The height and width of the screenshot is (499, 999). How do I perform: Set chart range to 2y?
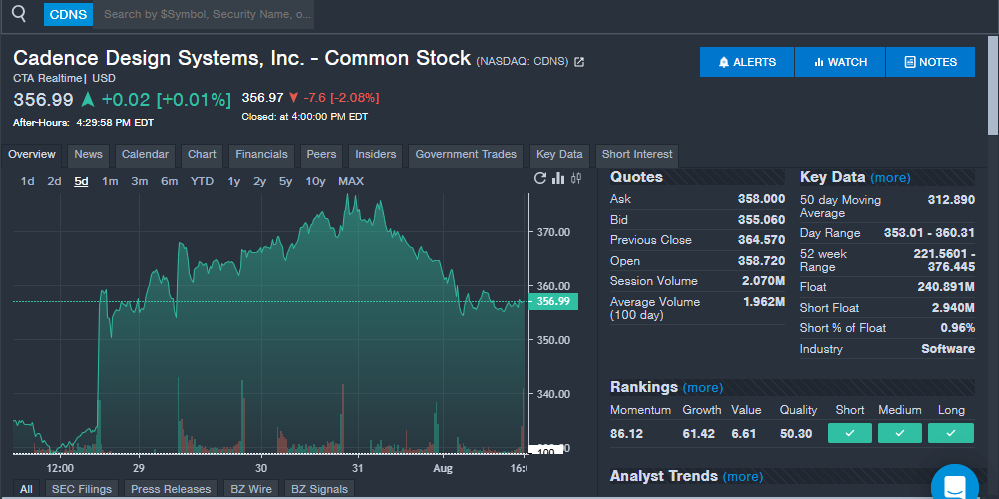point(259,182)
